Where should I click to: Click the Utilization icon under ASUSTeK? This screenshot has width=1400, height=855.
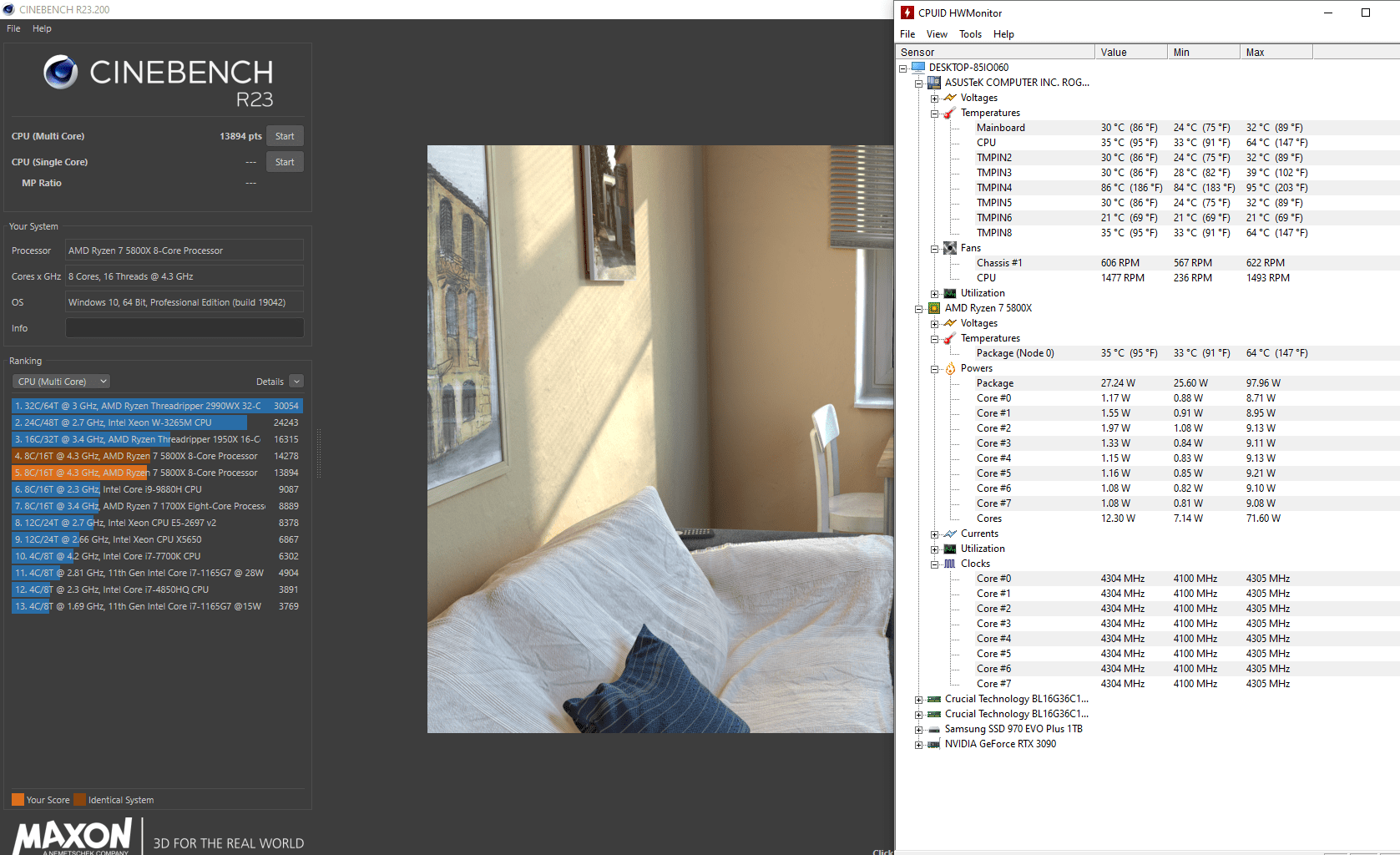coord(950,293)
